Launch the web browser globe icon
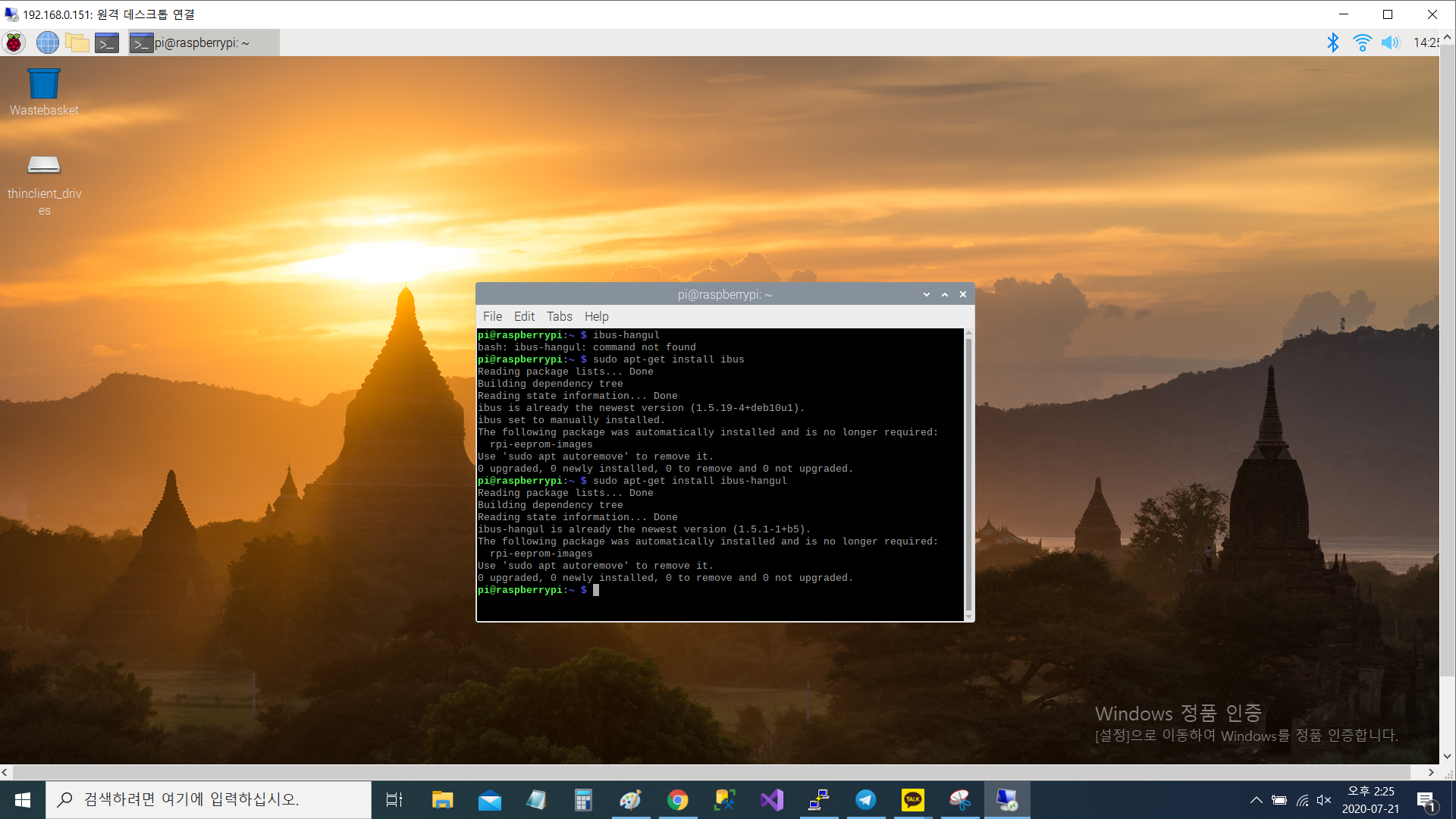The height and width of the screenshot is (819, 1456). tap(47, 42)
